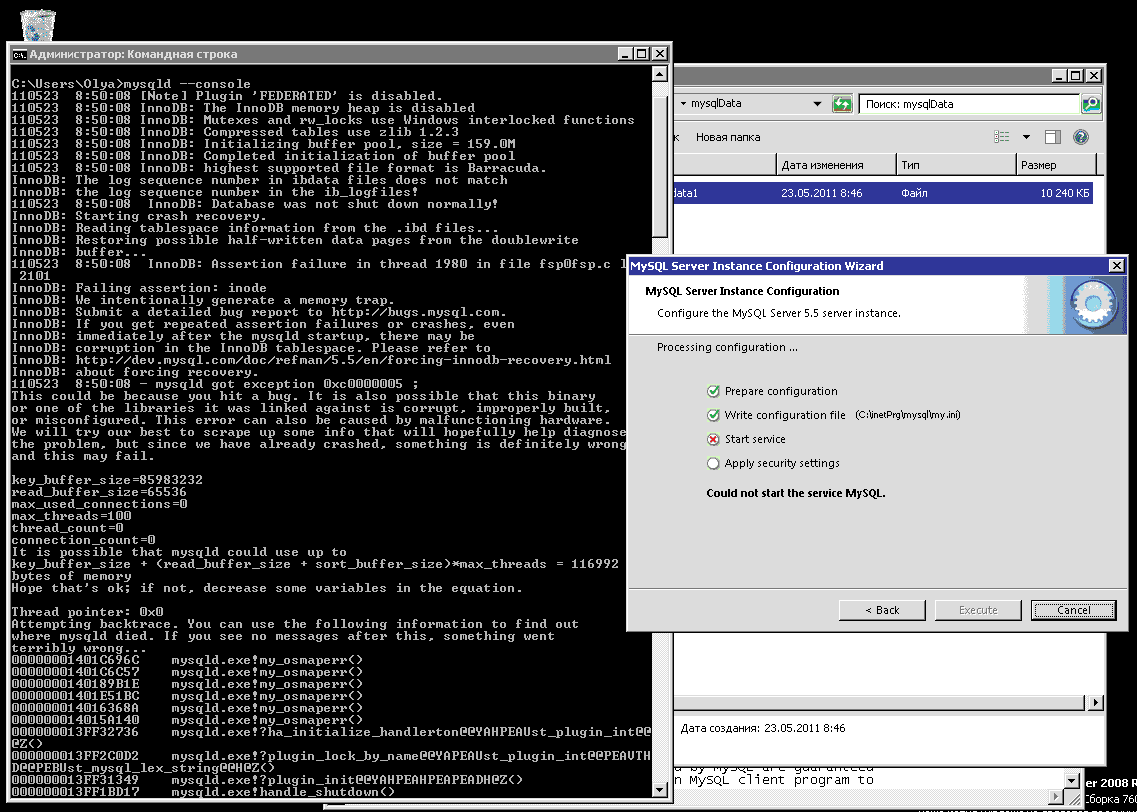Viewport: 1137px width, 812px height.
Task: Click the refresh button beside the address bar
Action: (x=842, y=104)
